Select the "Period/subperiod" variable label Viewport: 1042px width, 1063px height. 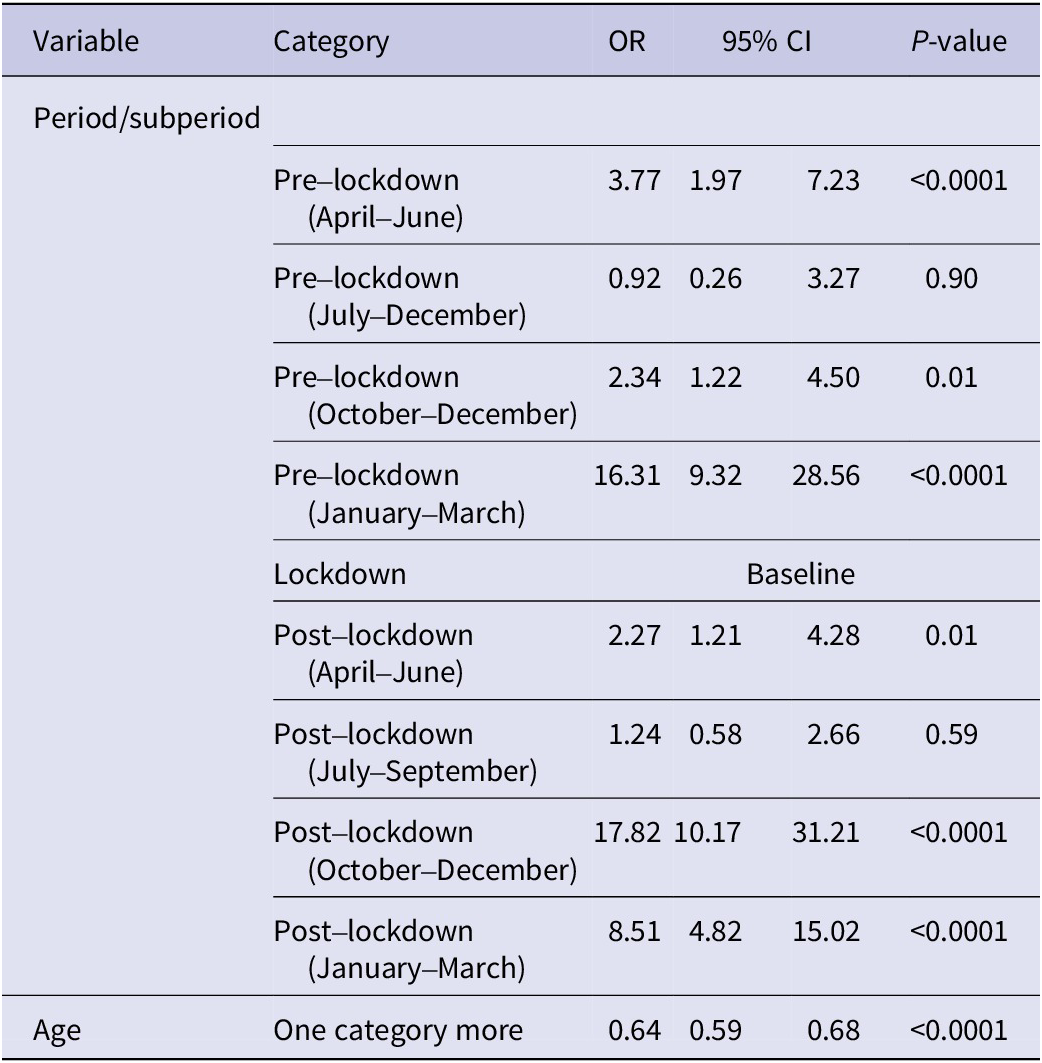coord(147,118)
